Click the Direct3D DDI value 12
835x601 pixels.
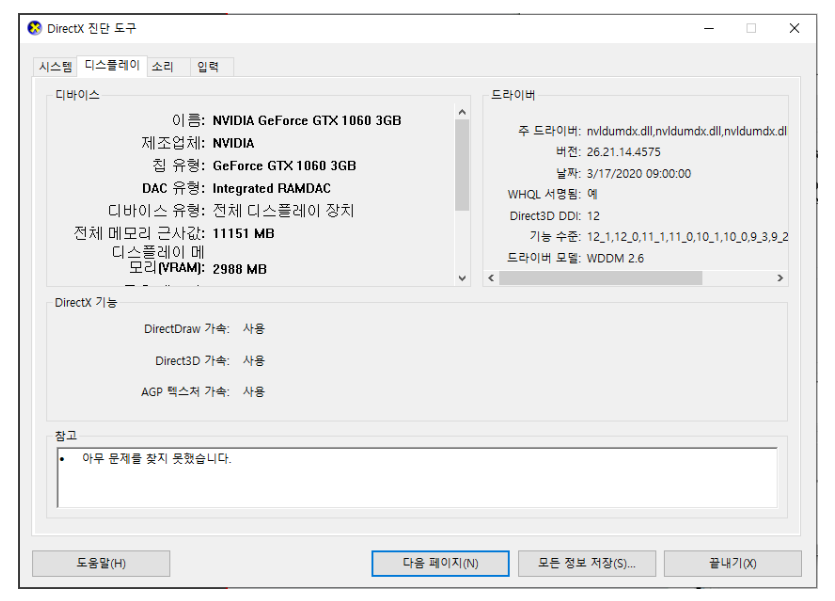pyautogui.click(x=593, y=216)
